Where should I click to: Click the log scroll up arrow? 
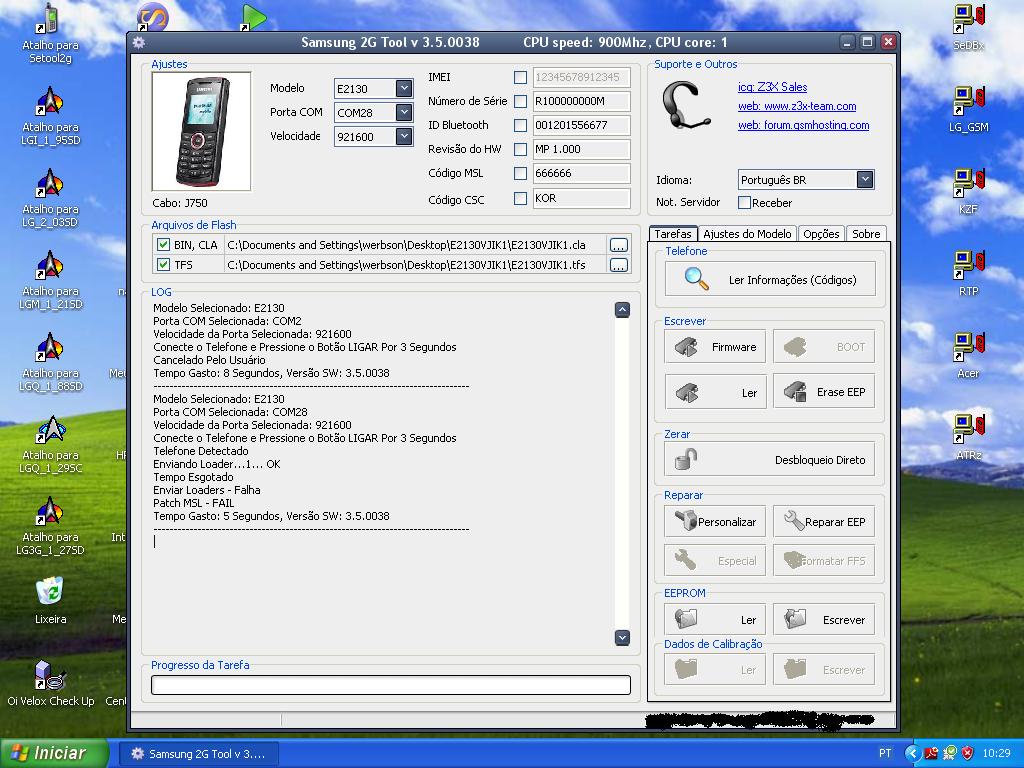pyautogui.click(x=622, y=310)
